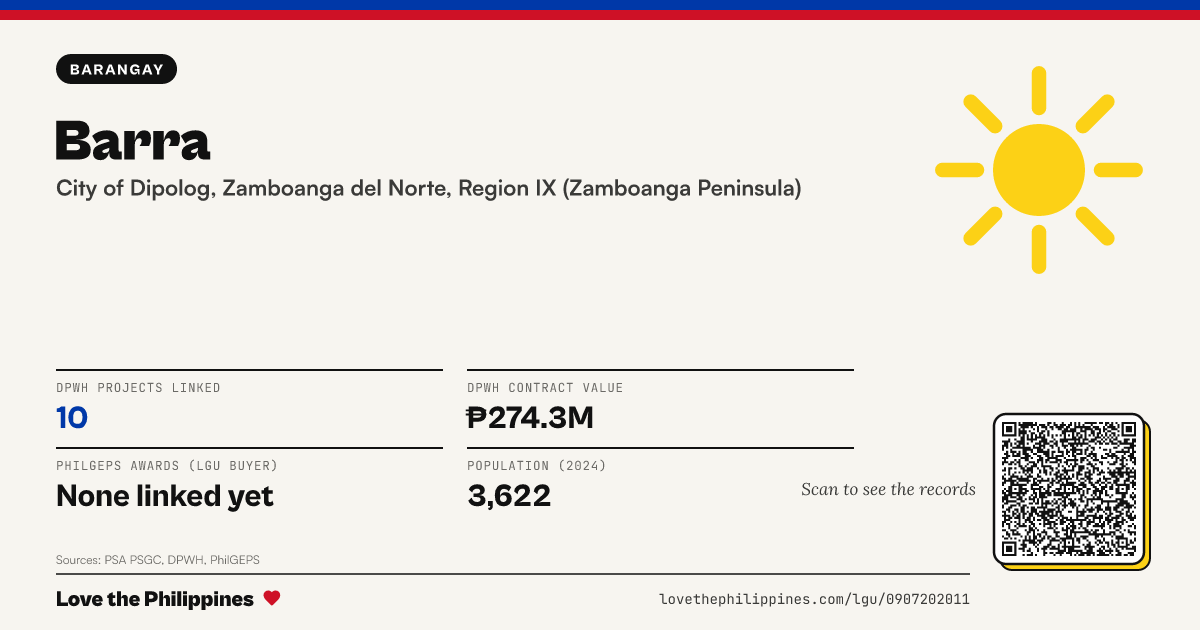Click the Scan to see the records caption
1200x630 pixels.
tap(888, 489)
